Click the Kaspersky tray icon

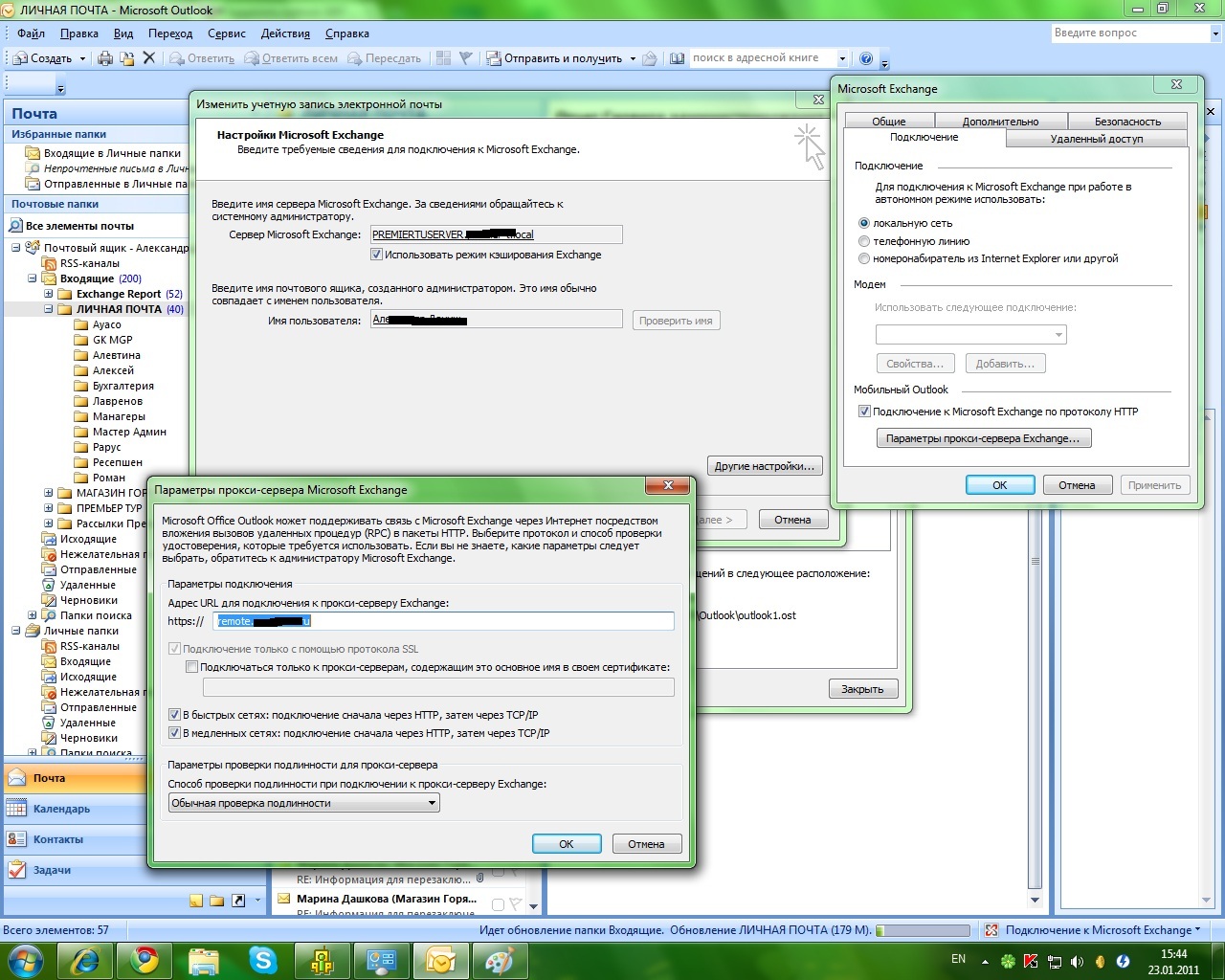pos(1031,961)
